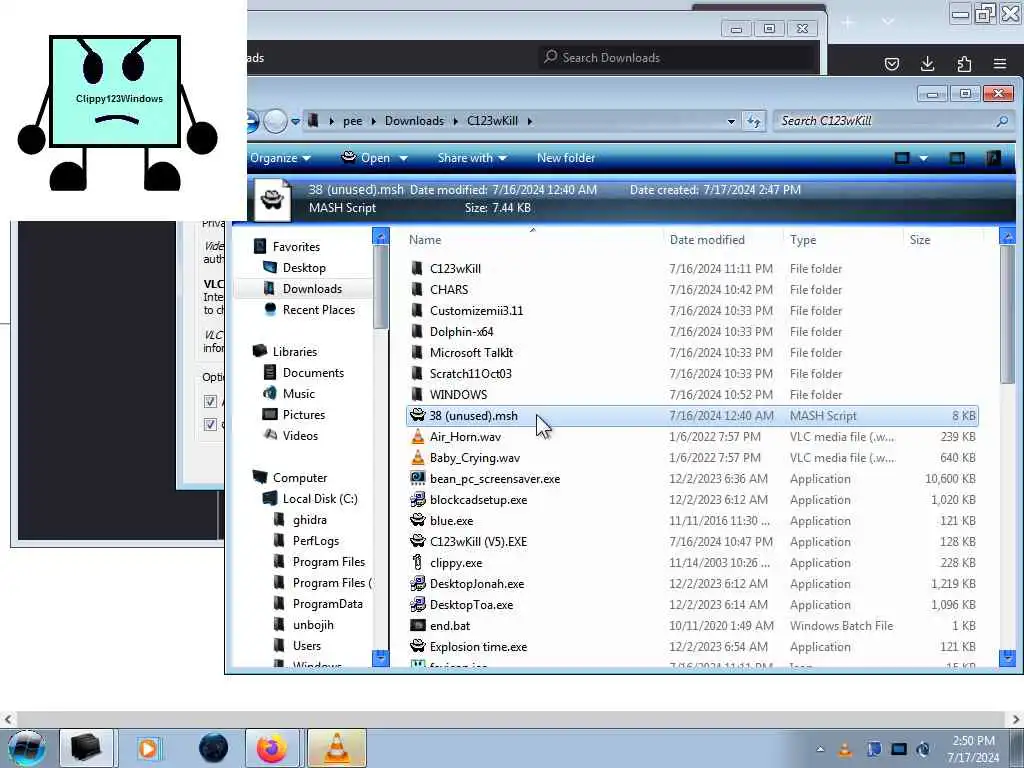This screenshot has width=1024, height=768.
Task: Expand the arrow after C123wKill breadcrumb
Action: [530, 121]
